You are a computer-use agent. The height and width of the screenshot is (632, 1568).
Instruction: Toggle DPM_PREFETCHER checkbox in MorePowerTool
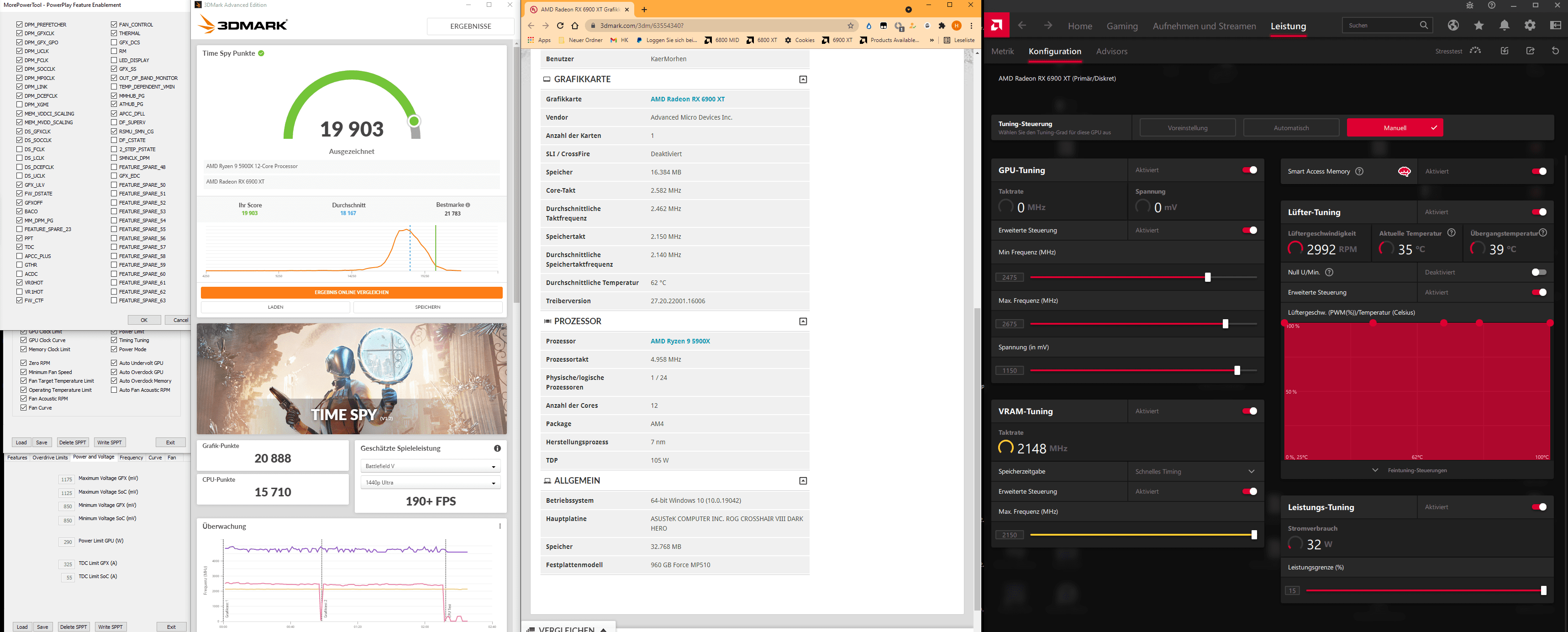pos(20,24)
